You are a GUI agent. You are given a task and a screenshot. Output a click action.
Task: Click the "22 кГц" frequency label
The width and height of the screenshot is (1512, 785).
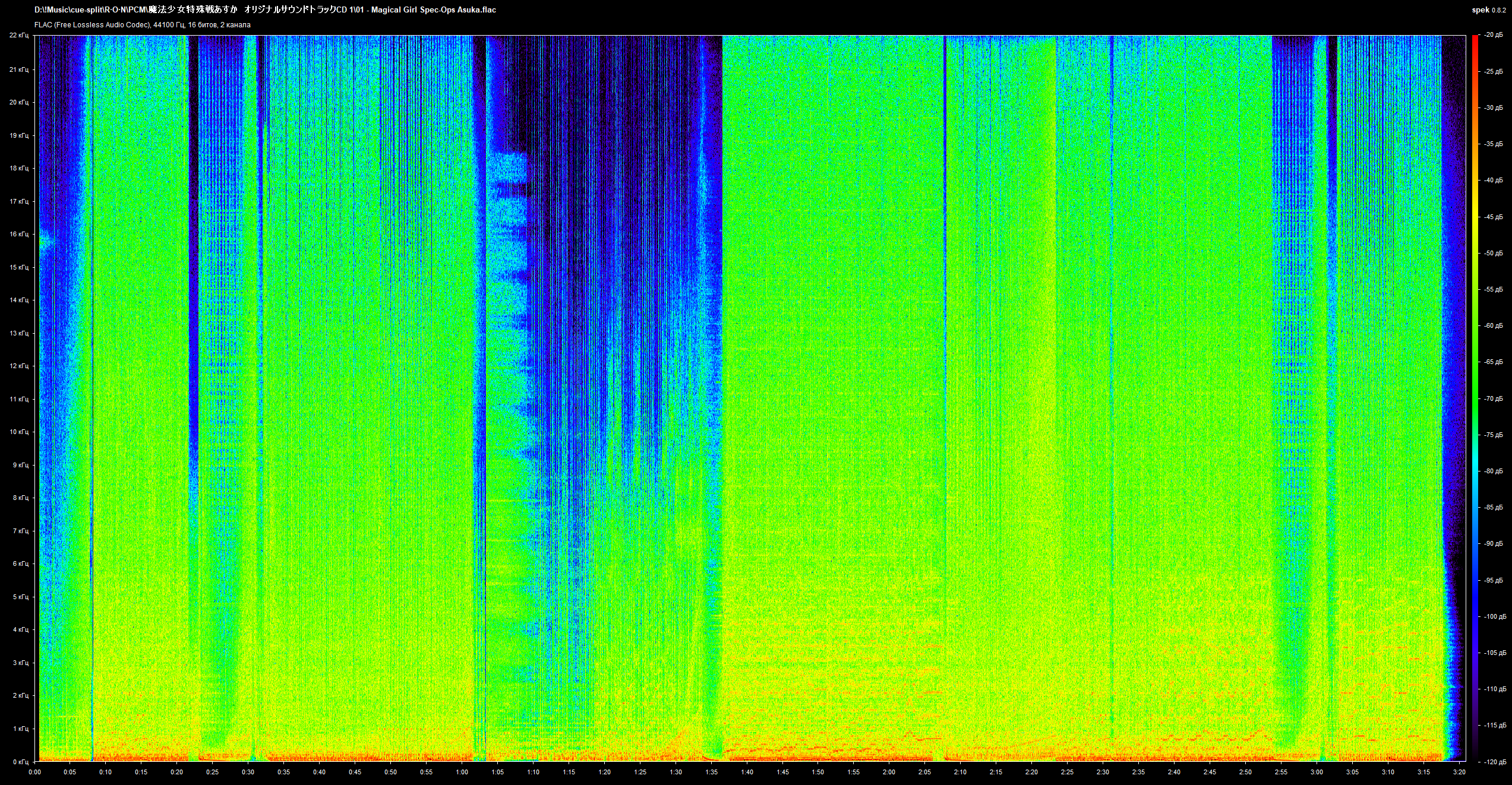pyautogui.click(x=18, y=36)
